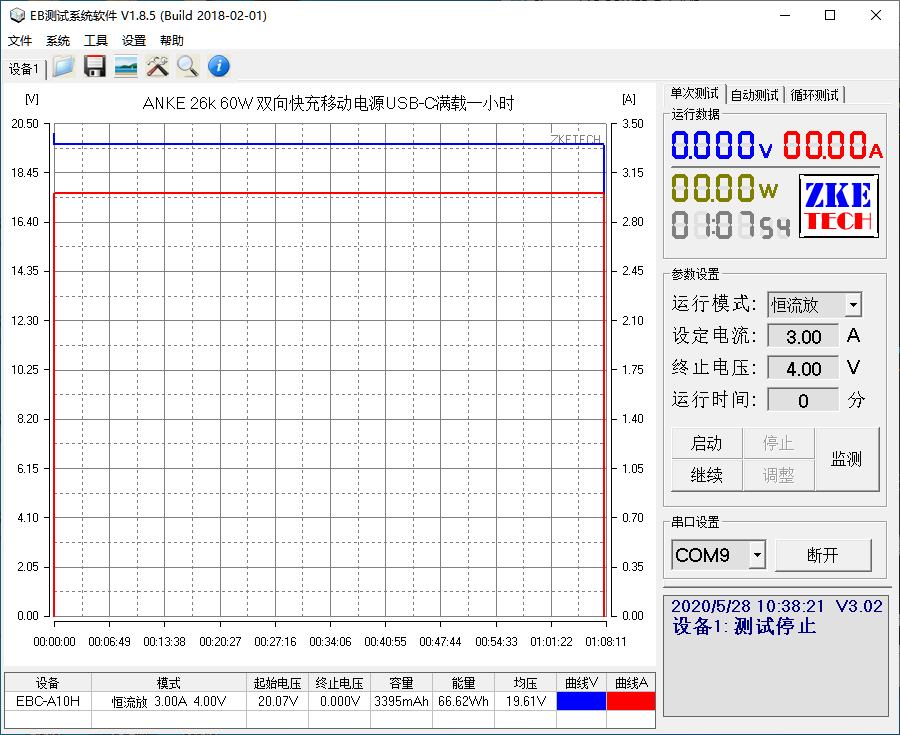This screenshot has height=735, width=900.
Task: Click the 终止电压 field showing 4.00
Action: 803,368
